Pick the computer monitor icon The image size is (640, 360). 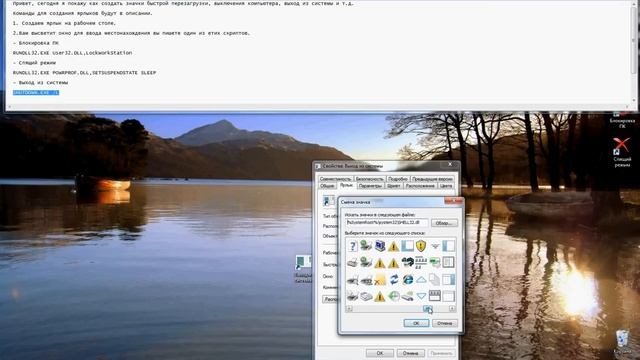point(380,246)
